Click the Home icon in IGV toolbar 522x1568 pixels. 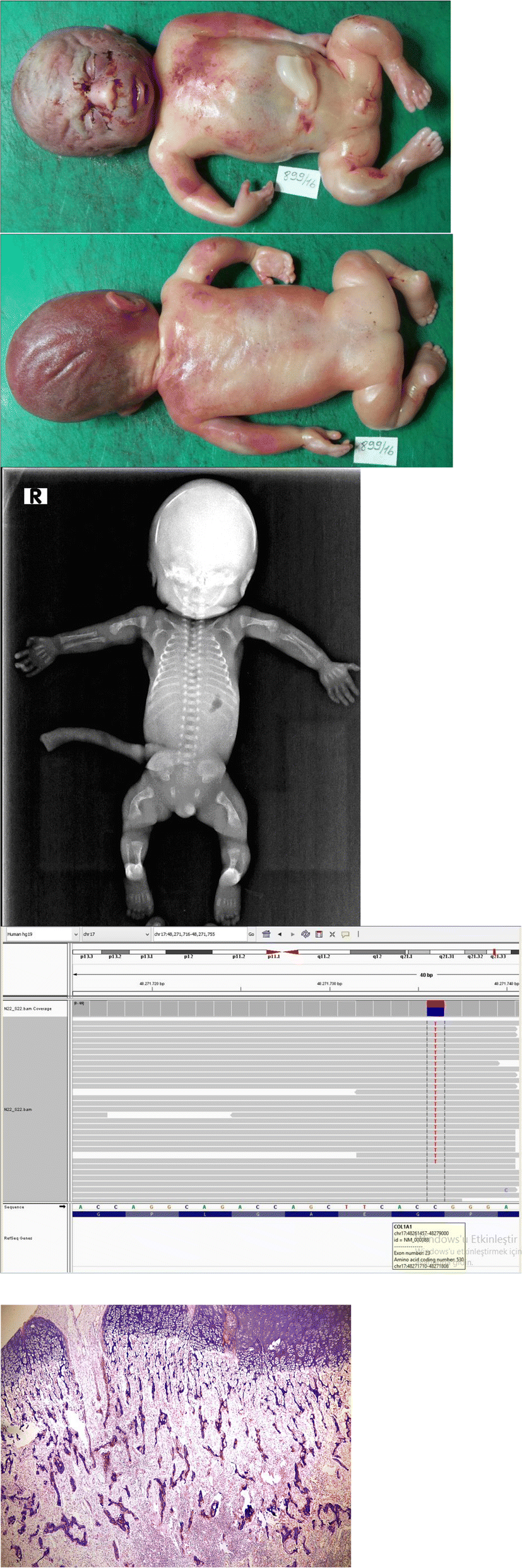(x=266, y=934)
